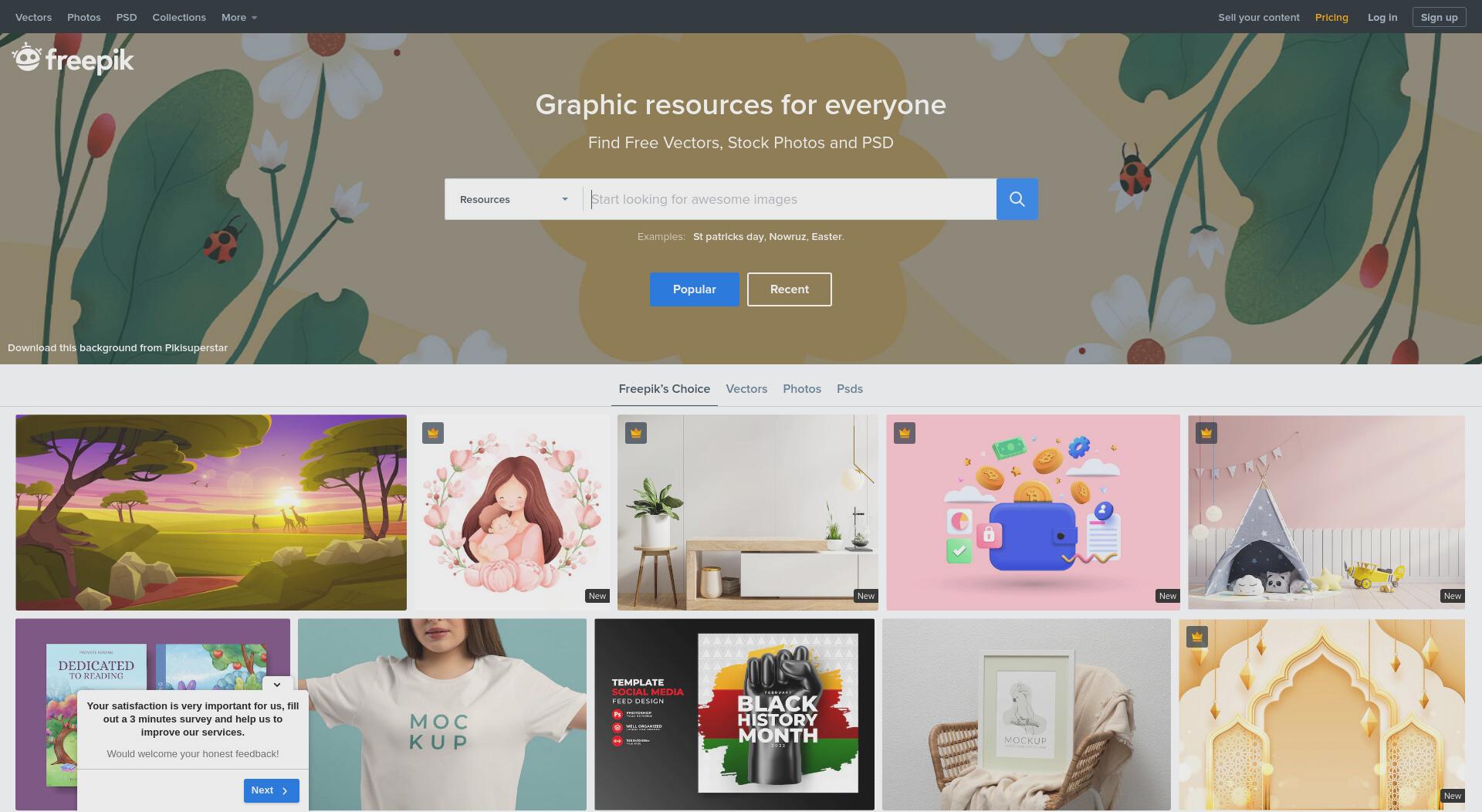
Task: Click Download this background from Pikisuperstar
Action: [117, 348]
